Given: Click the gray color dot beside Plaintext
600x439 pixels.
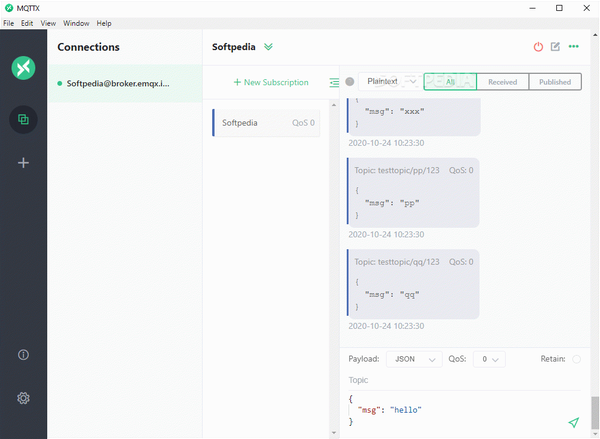Looking at the screenshot, I should (350, 82).
